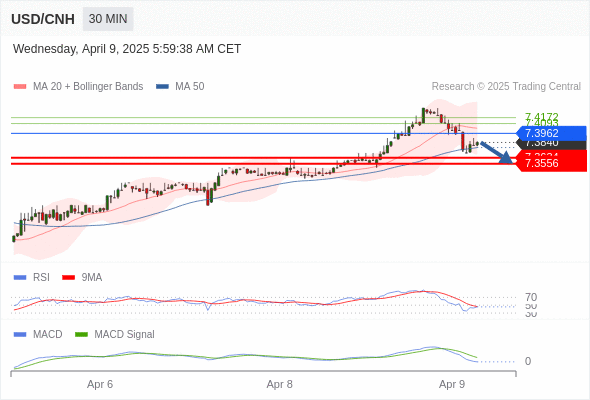Select the blue 7.3962 pivot price label
The width and height of the screenshot is (590, 400).
coord(551,133)
